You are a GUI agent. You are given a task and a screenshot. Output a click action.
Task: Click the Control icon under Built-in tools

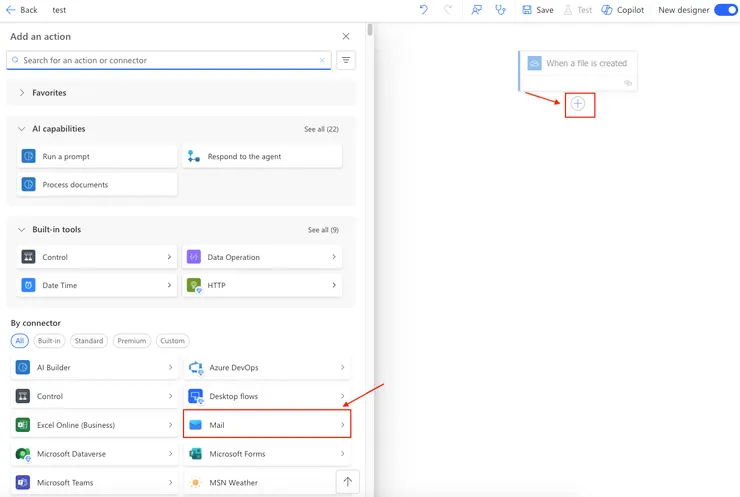tap(29, 257)
